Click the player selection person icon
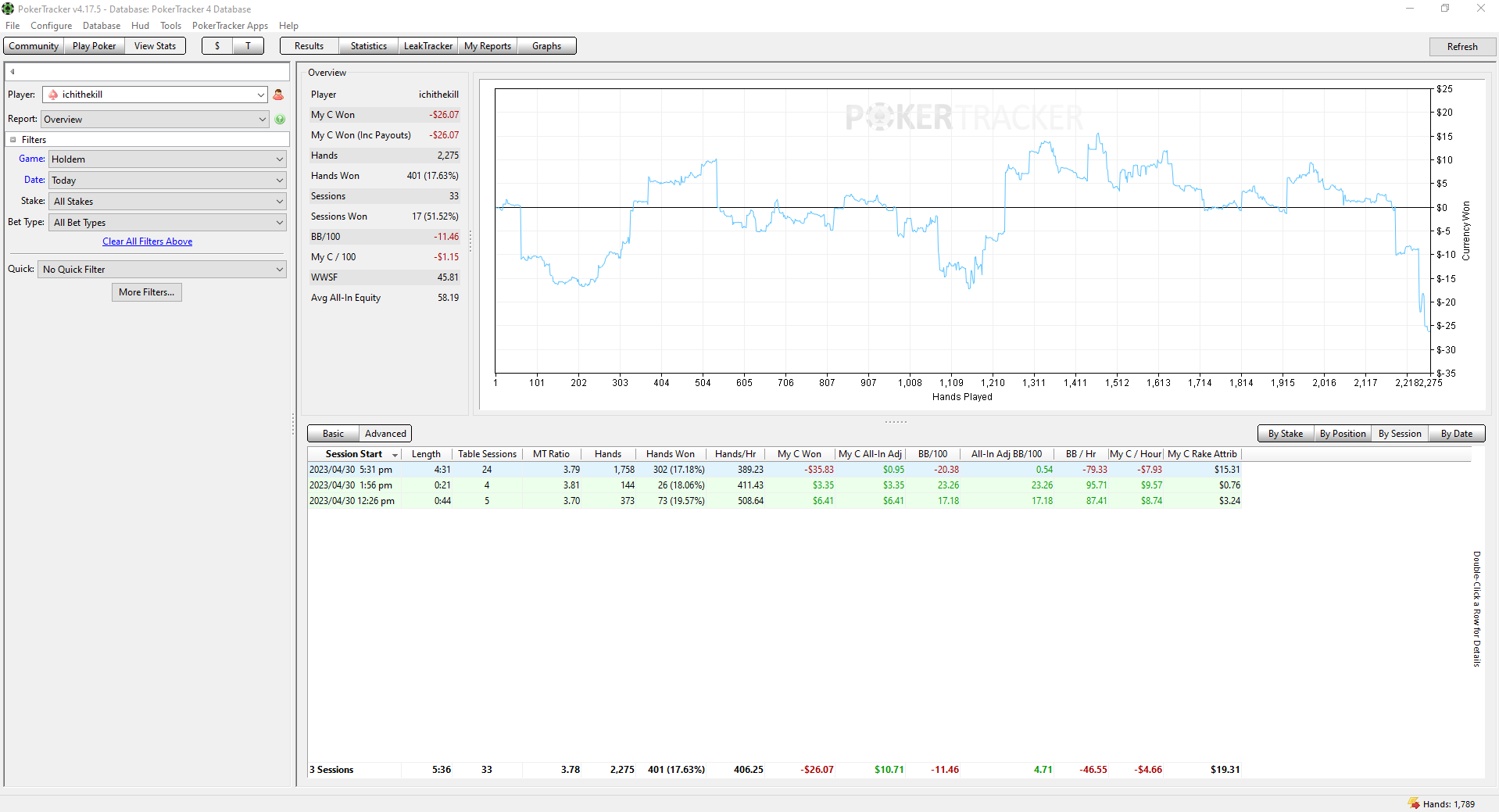1499x812 pixels. 278,95
